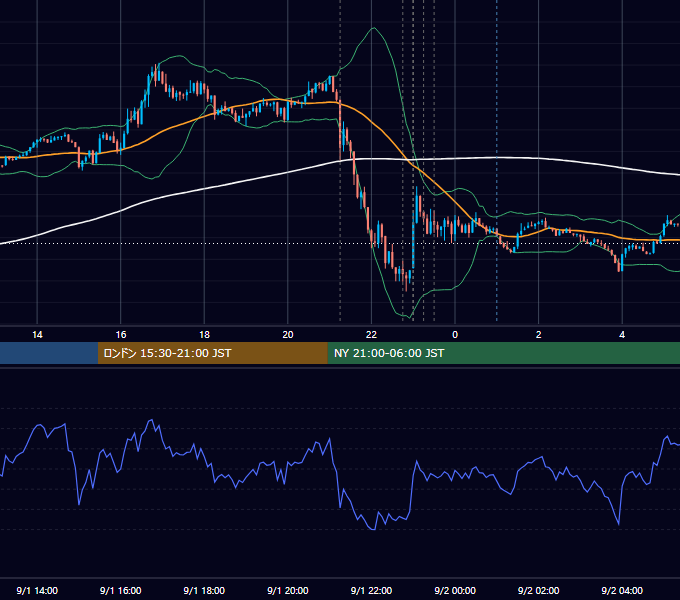
Task: Click the 9/2 04:00 timestamp on oscillator axis
Action: coord(622,590)
